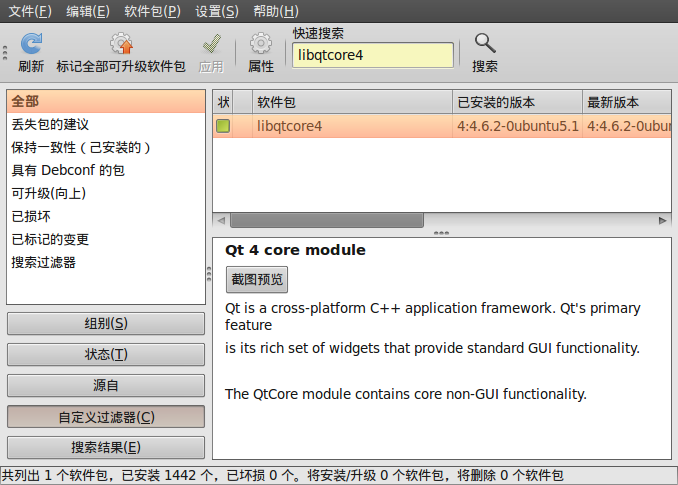Screen dimensions: 678x485
Task: Click the 搜索结果(E) button
Action: pyautogui.click(x=106, y=447)
